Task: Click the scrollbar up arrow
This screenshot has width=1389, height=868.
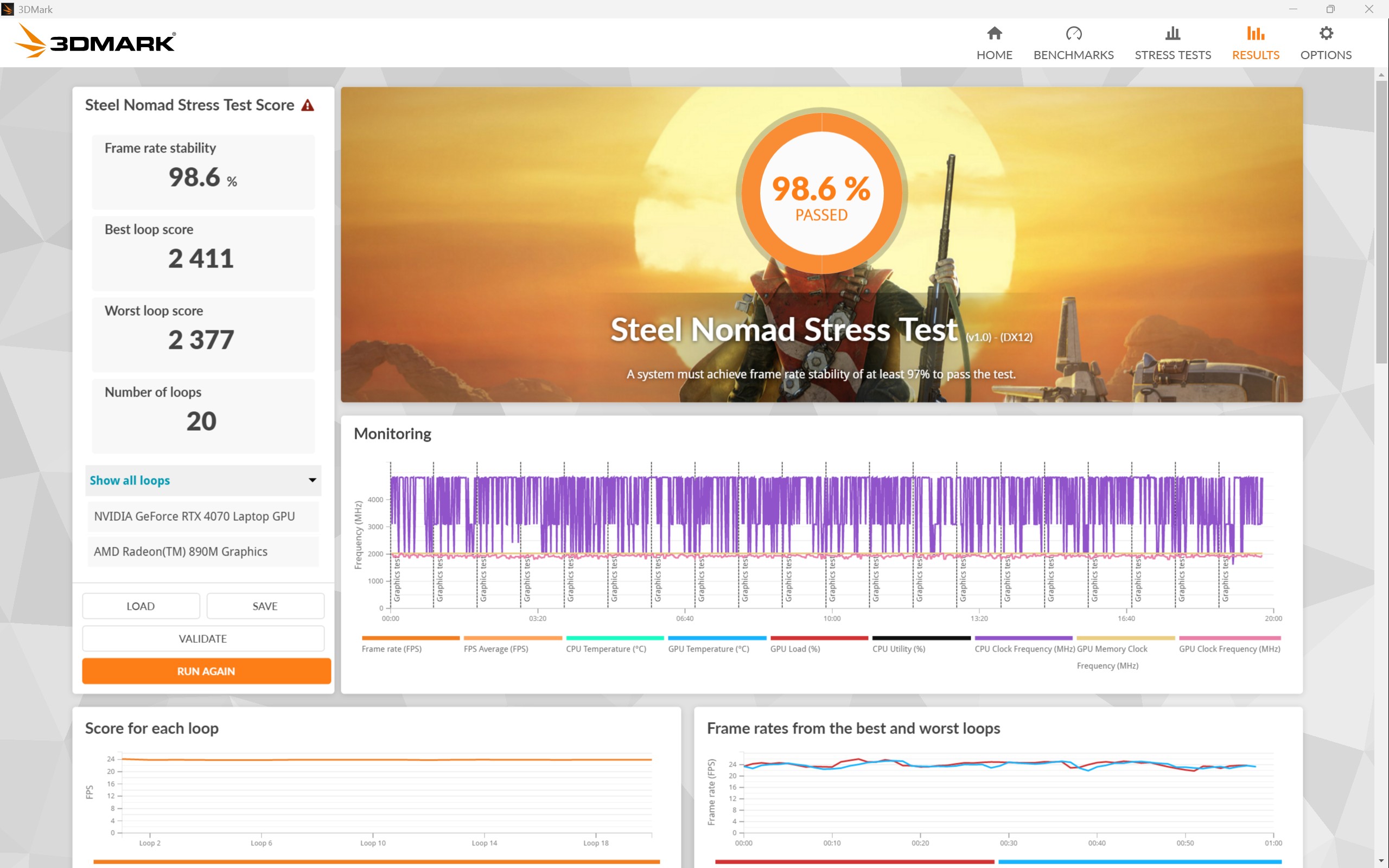Action: click(x=1381, y=75)
